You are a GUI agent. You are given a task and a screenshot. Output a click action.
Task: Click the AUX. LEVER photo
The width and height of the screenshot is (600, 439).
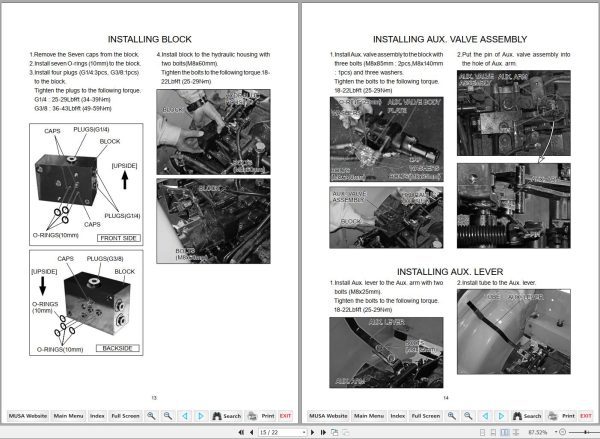pyautogui.click(x=386, y=353)
